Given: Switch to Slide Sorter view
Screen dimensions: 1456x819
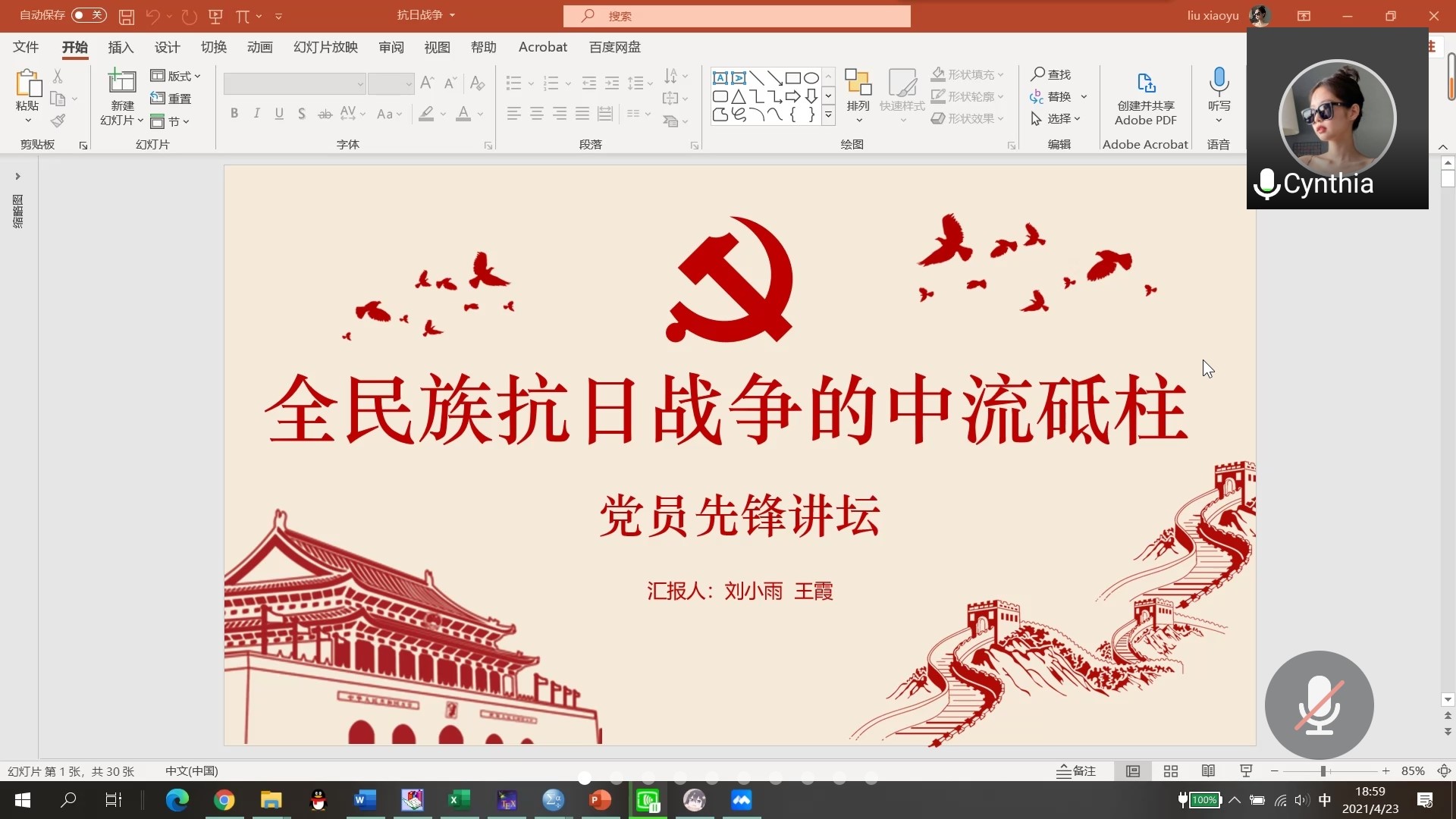Looking at the screenshot, I should [x=1170, y=771].
